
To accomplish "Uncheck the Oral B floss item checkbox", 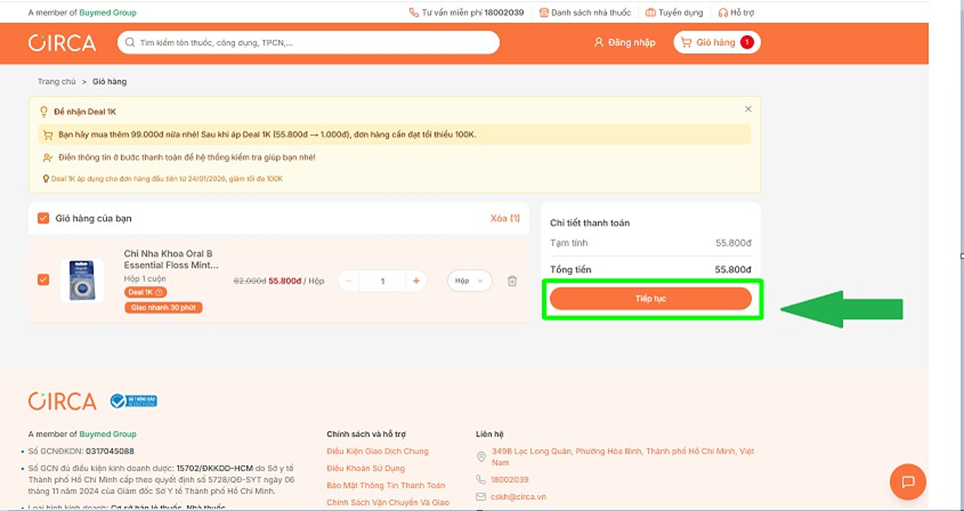I will pos(43,280).
